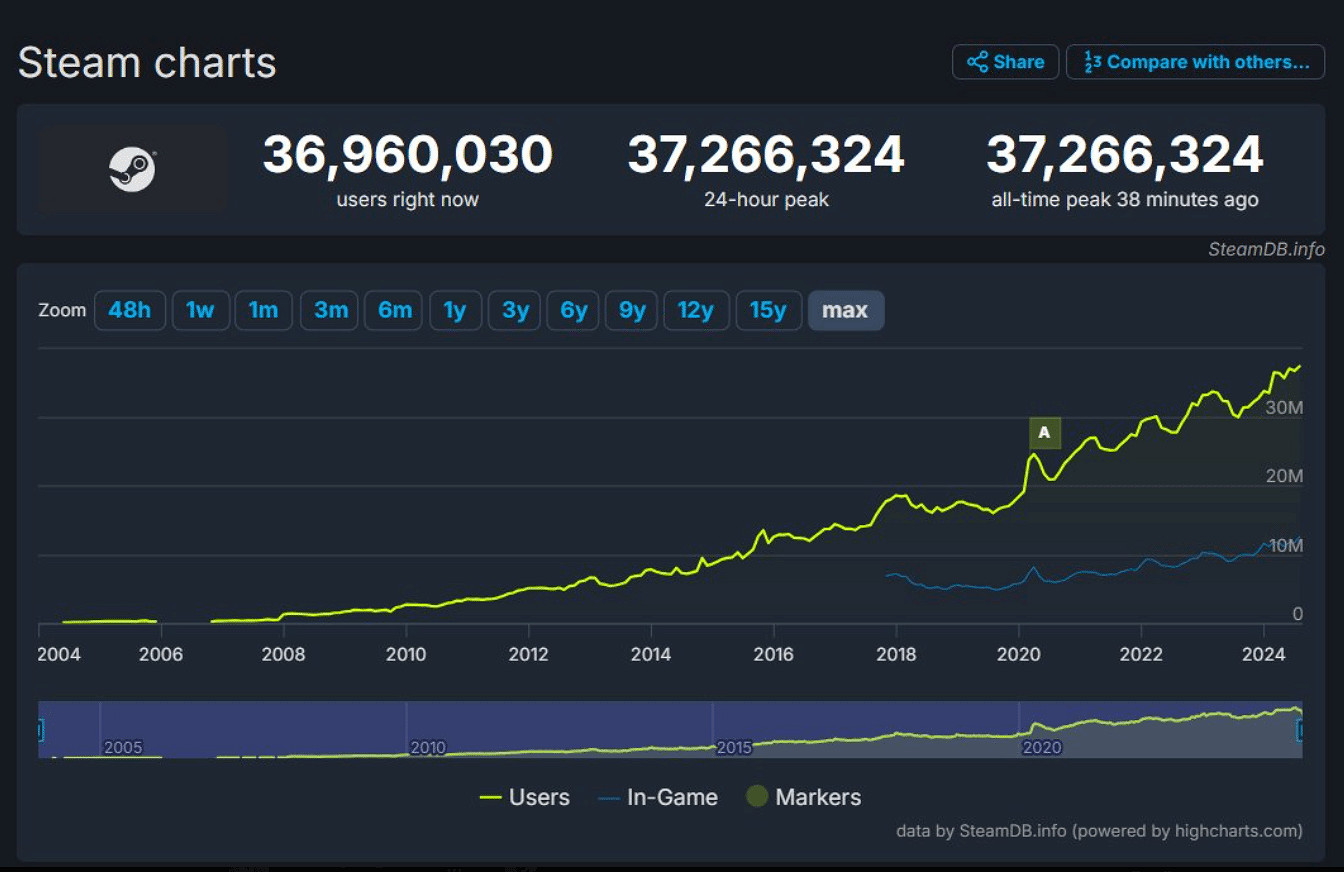
Task: Select the max zoom button
Action: 845,310
